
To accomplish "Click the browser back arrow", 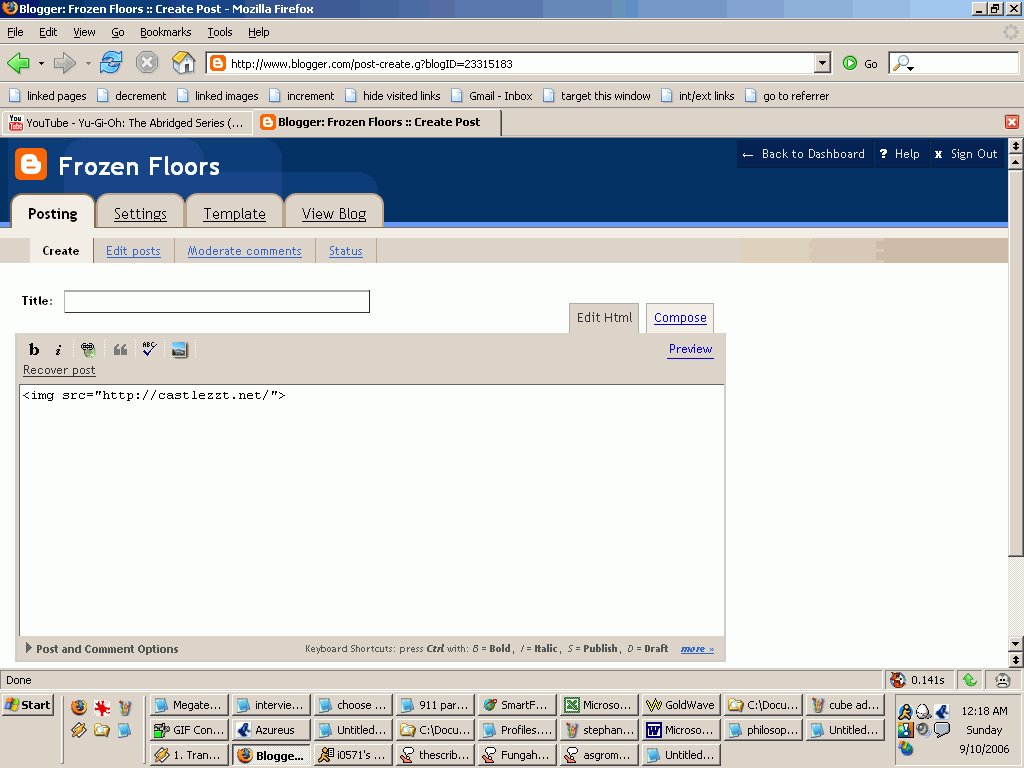I will [x=18, y=63].
